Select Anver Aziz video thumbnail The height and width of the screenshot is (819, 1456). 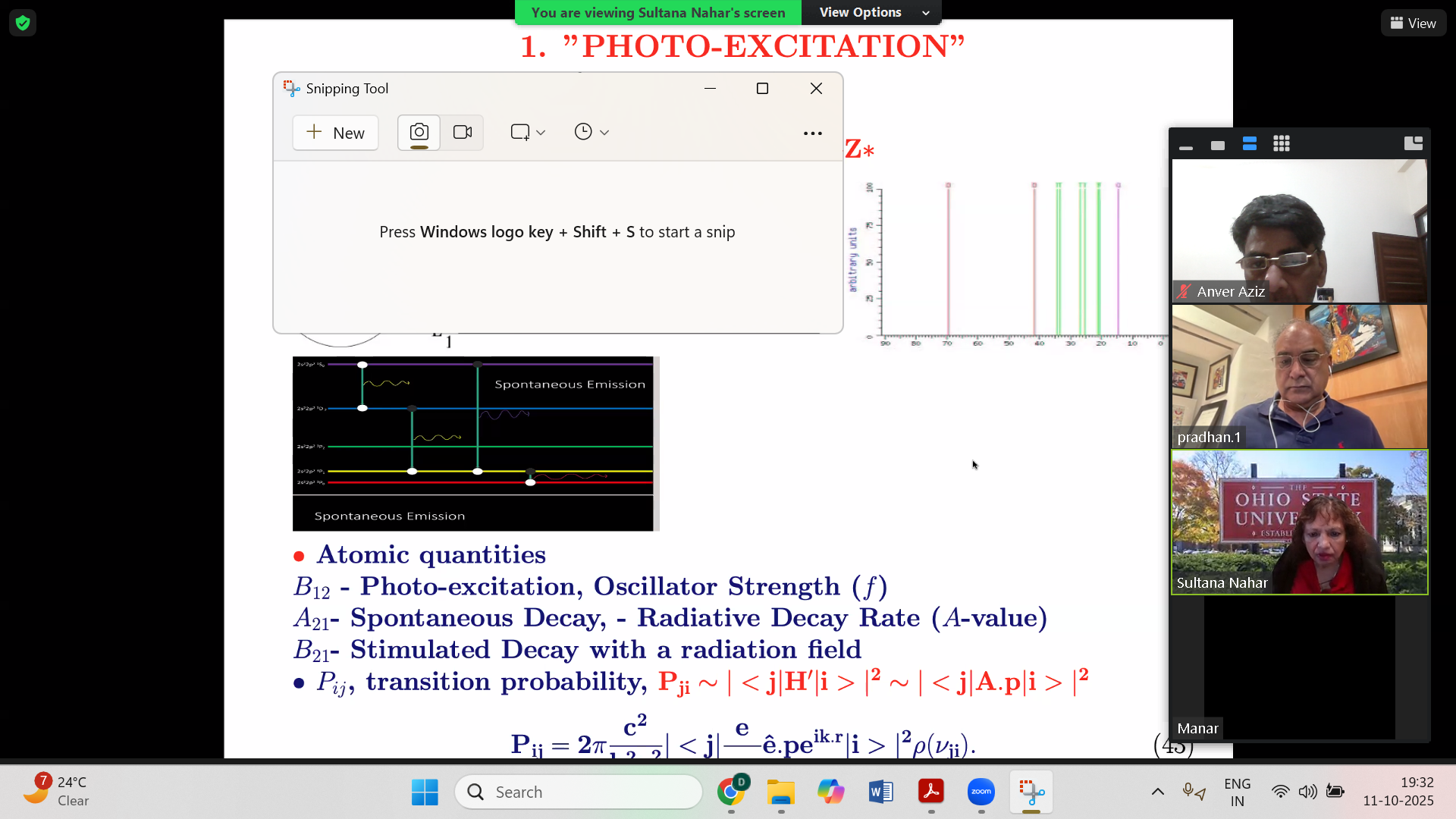(1299, 231)
